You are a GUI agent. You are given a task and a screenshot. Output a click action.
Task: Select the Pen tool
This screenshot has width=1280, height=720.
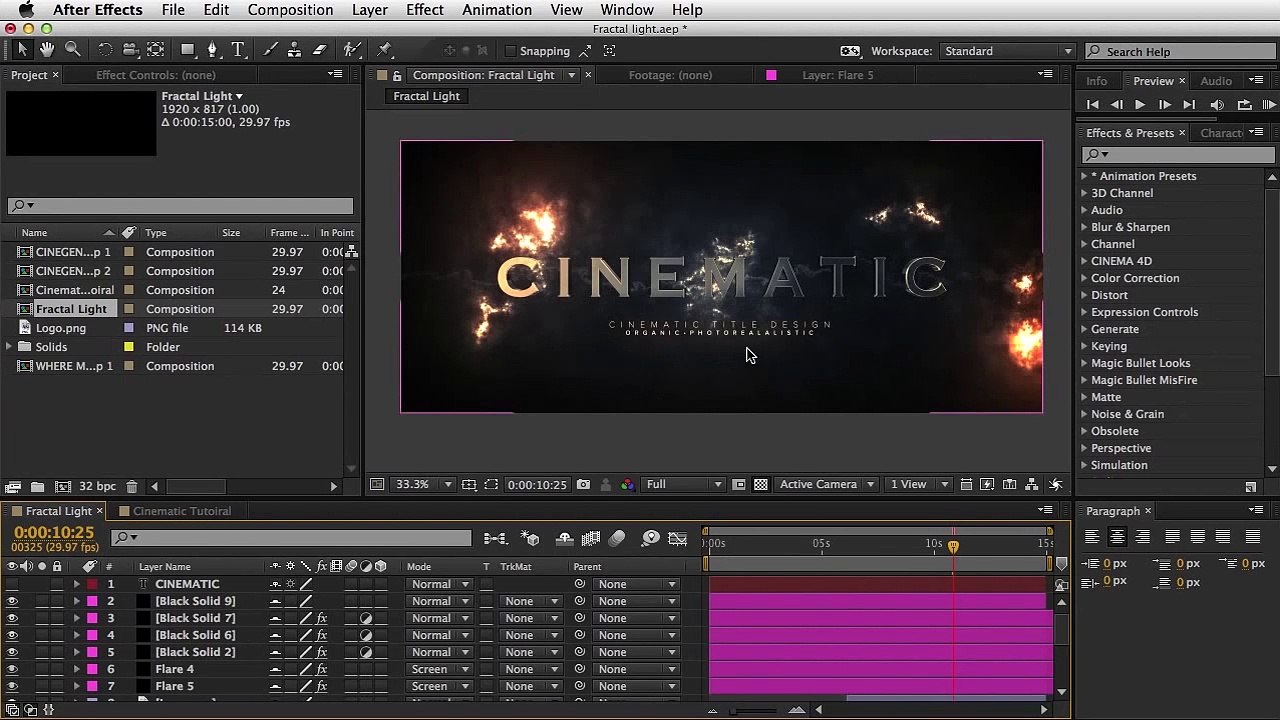(x=212, y=49)
